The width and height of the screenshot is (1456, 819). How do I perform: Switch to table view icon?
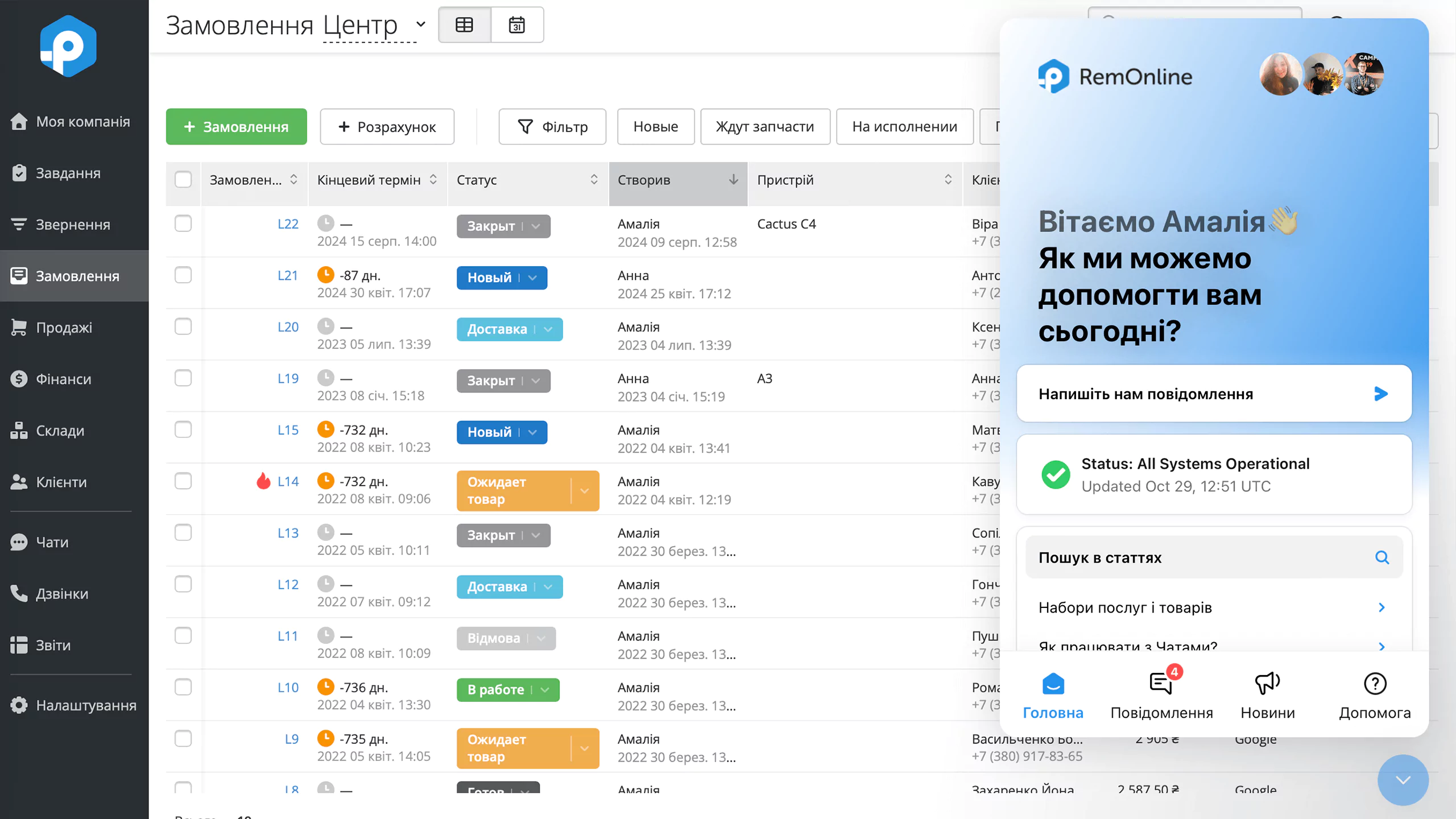[464, 25]
